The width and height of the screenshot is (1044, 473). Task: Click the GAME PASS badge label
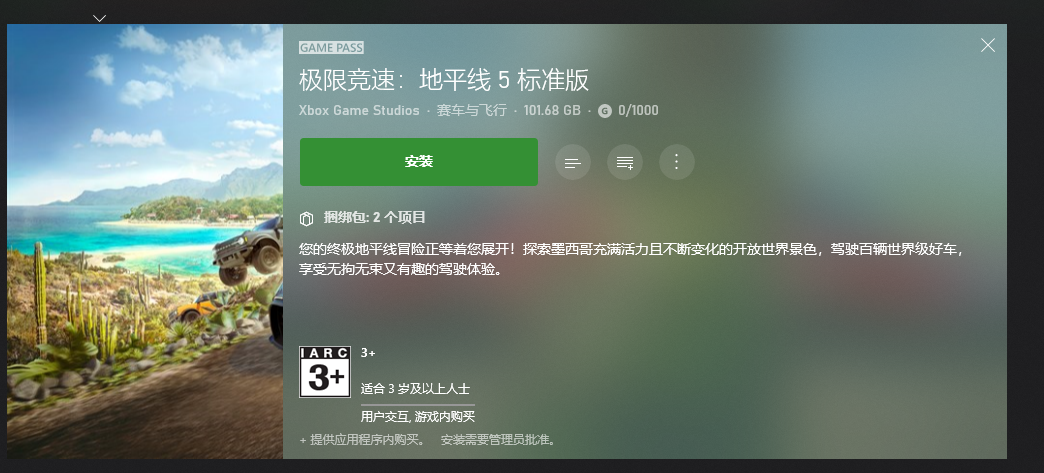[332, 47]
